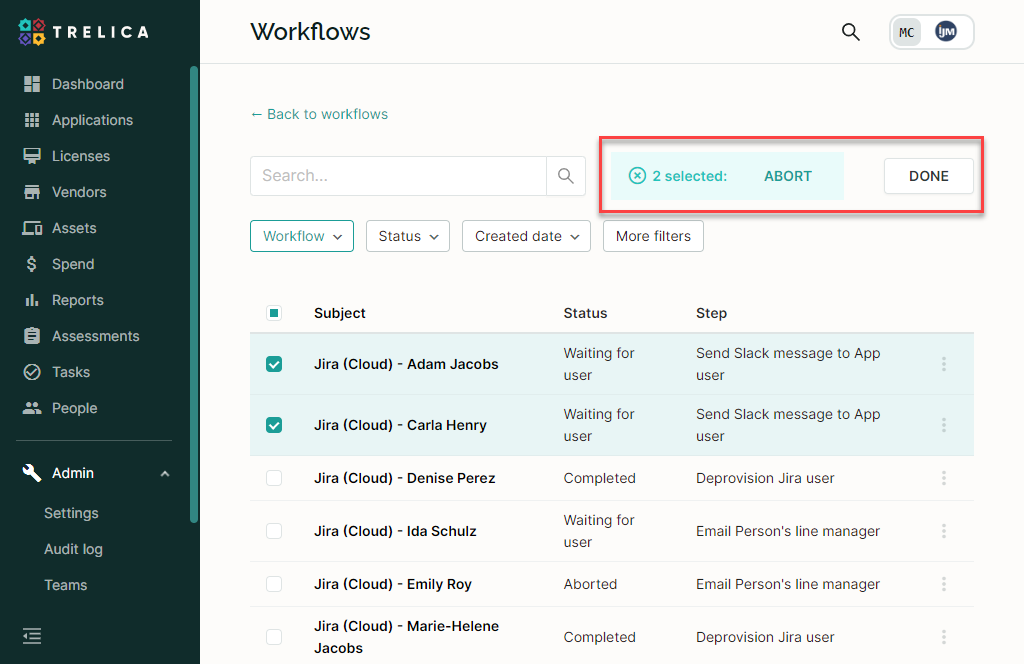This screenshot has height=664, width=1024.
Task: Click the Reports bar chart icon
Action: 32,300
